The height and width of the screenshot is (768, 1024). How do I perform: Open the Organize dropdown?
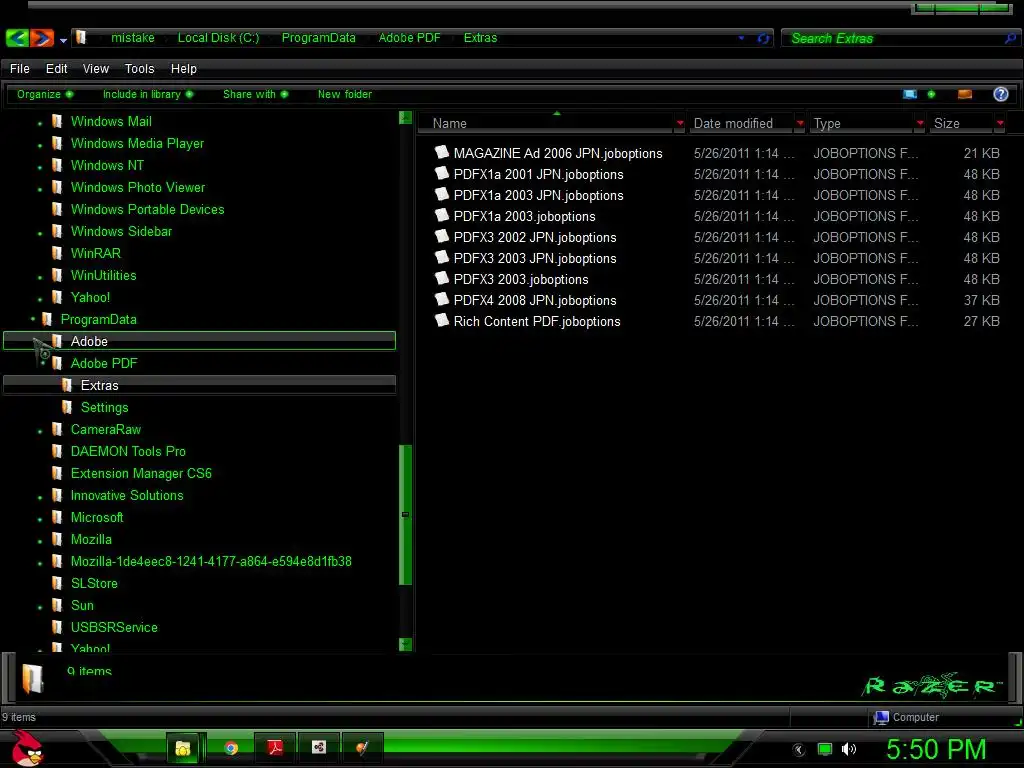click(x=44, y=94)
